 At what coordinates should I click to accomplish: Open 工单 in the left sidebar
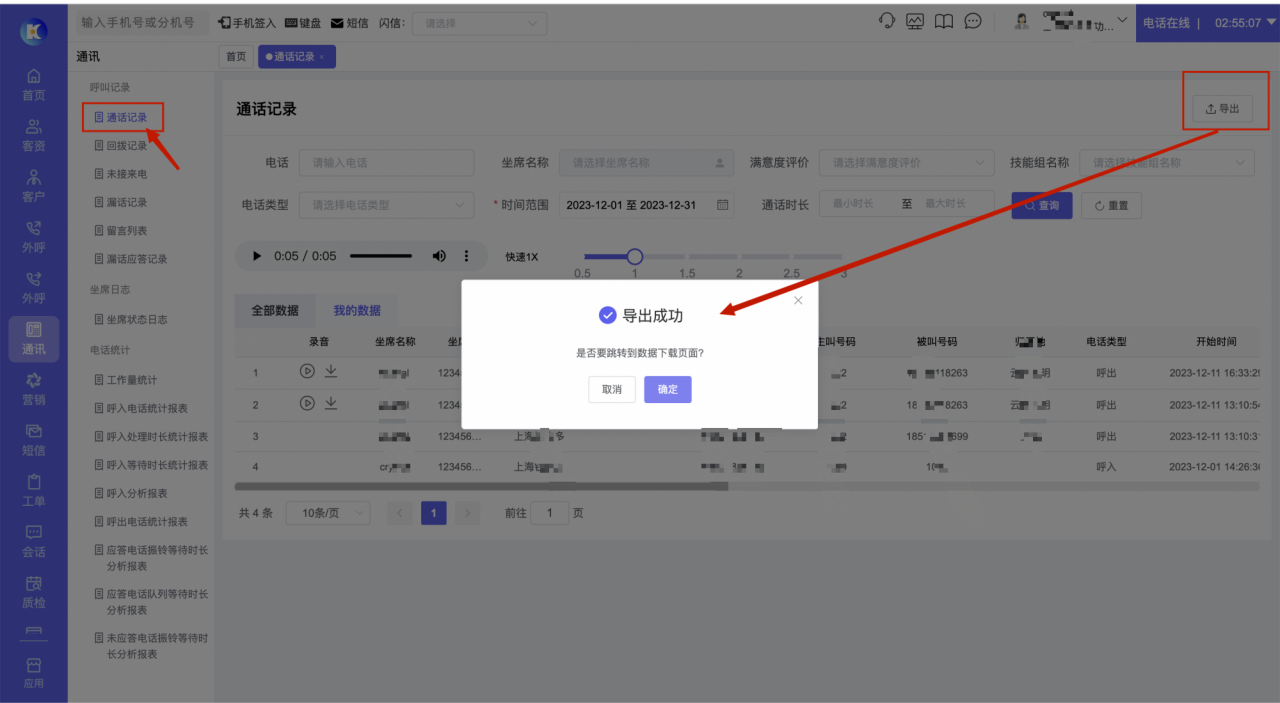[x=34, y=489]
